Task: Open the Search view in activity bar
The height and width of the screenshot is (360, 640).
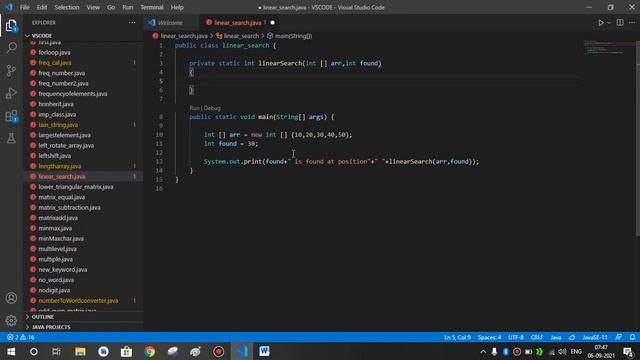Action: click(11, 48)
